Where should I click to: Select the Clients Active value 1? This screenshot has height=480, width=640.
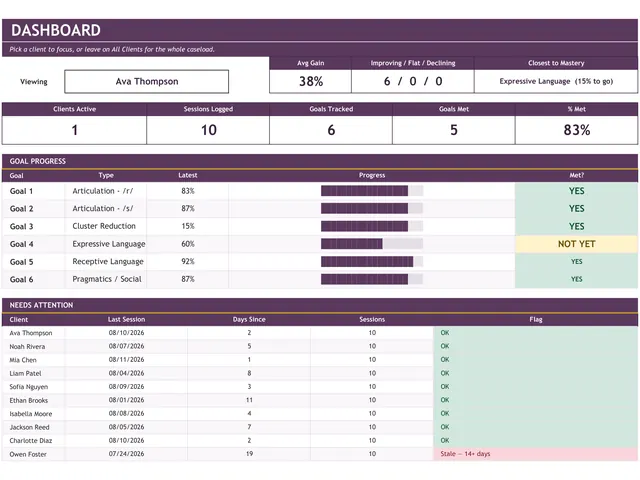tap(74, 130)
